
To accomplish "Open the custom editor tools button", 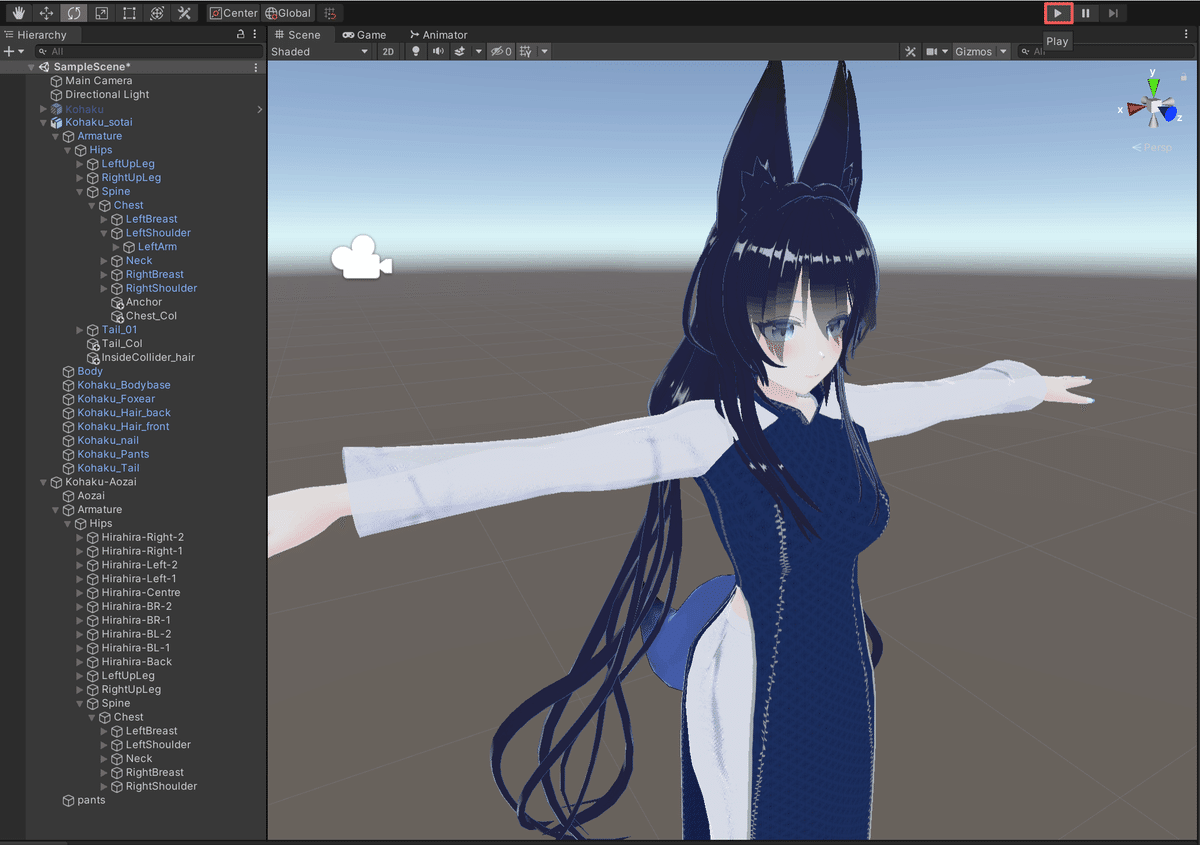I will point(185,13).
